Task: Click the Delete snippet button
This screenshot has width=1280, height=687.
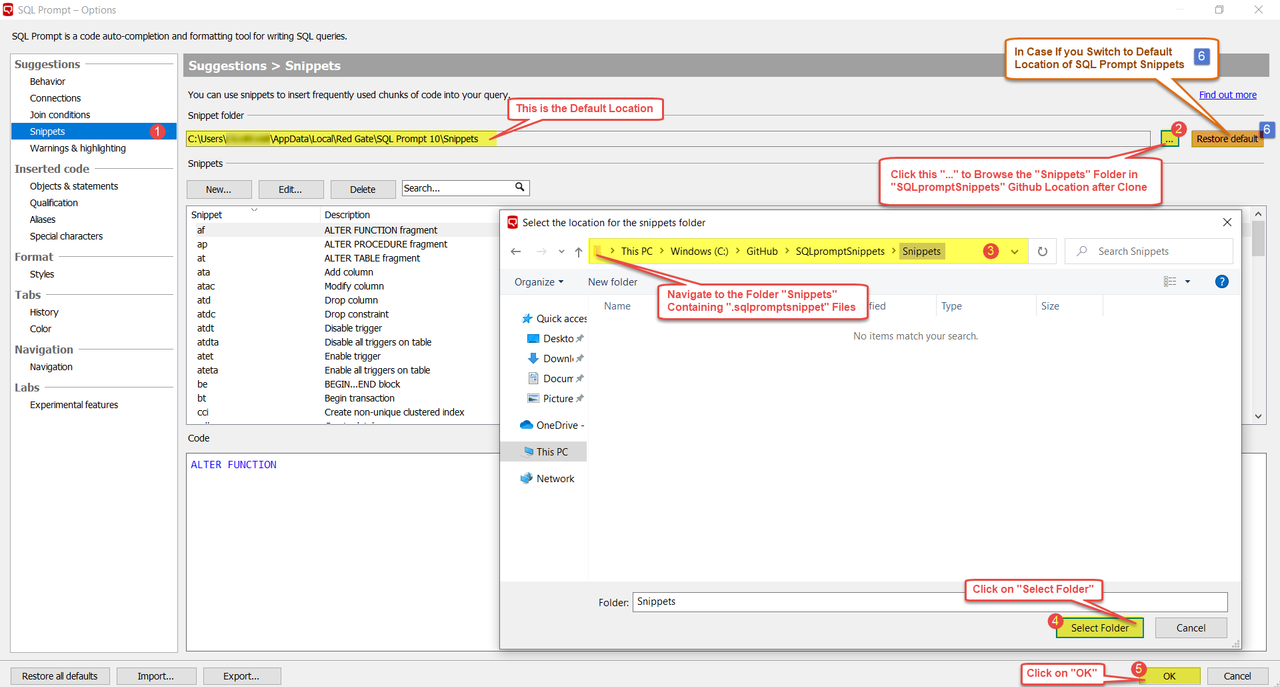Action: [362, 189]
